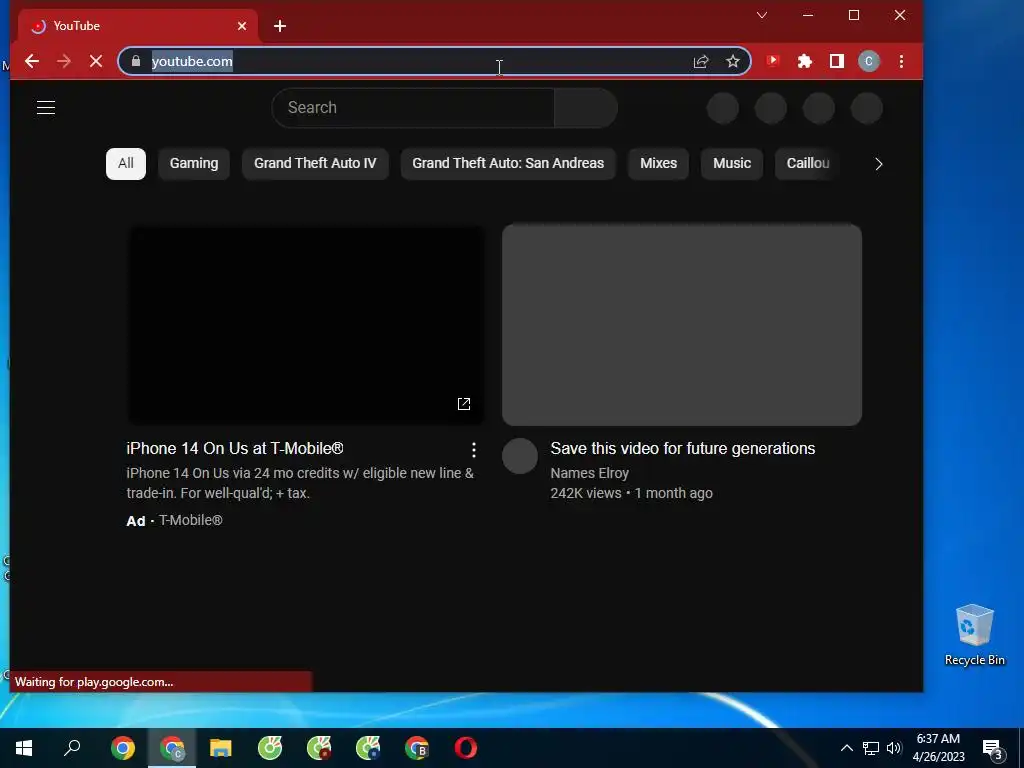Select the Music category chip
The width and height of the screenshot is (1024, 768).
pyautogui.click(x=732, y=163)
